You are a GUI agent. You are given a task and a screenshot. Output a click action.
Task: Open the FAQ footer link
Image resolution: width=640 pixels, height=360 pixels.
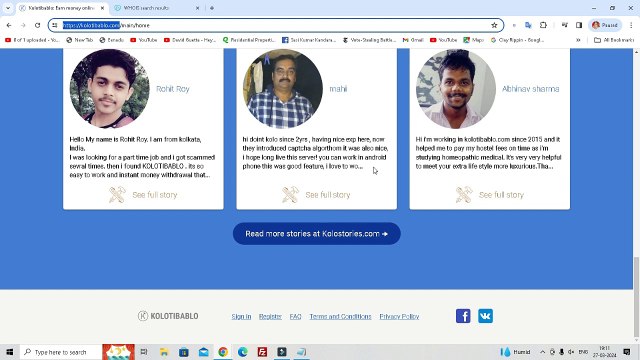(x=296, y=316)
